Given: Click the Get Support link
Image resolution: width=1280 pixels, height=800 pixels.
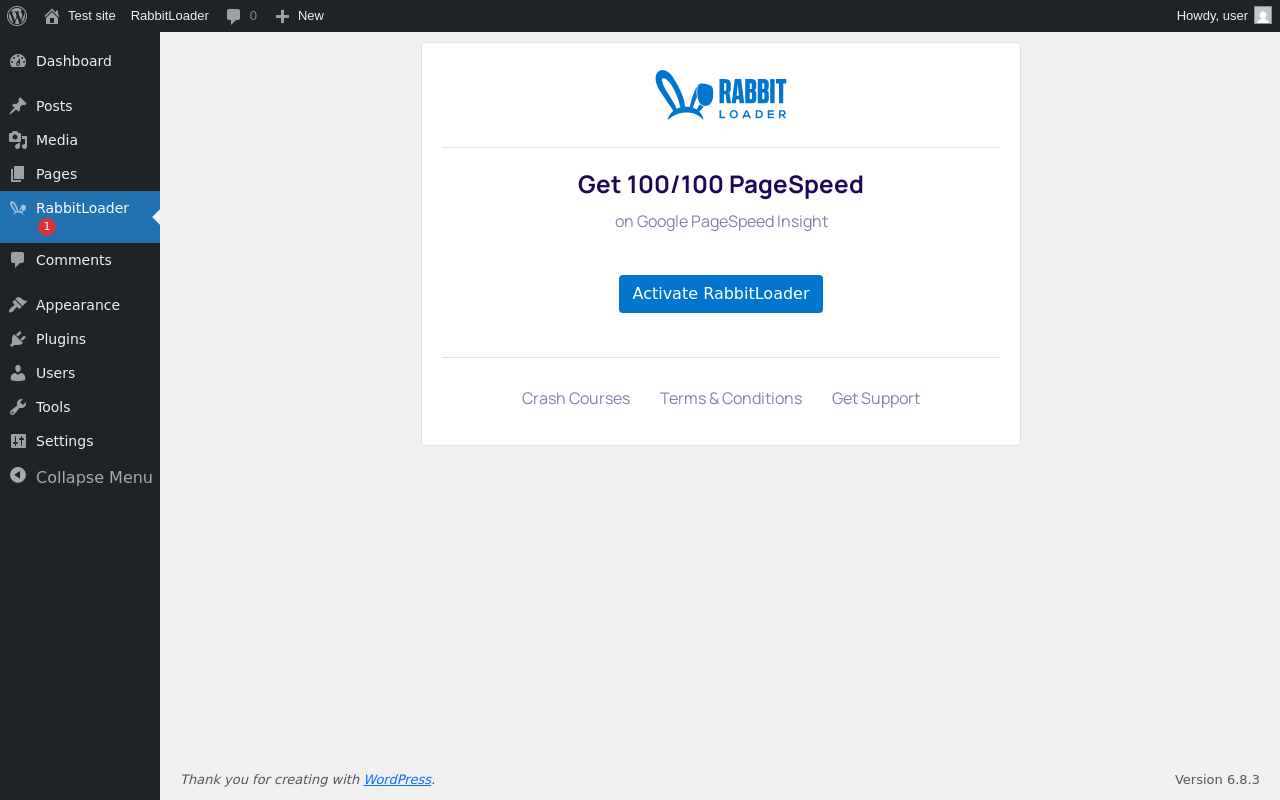Looking at the screenshot, I should coord(876,398).
